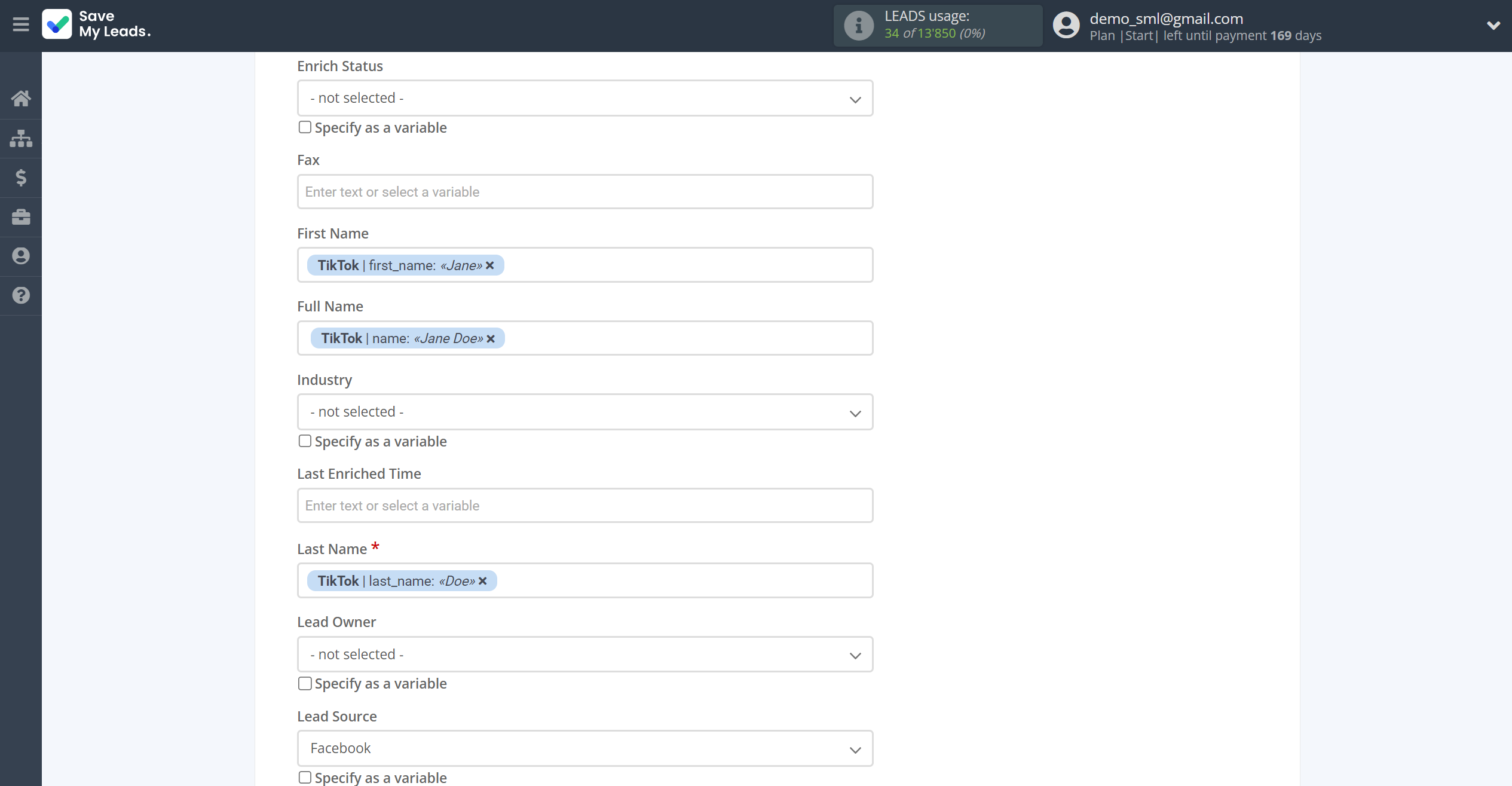Click the Lead Source Facebook dropdown
Image resolution: width=1512 pixels, height=786 pixels.
[x=585, y=747]
